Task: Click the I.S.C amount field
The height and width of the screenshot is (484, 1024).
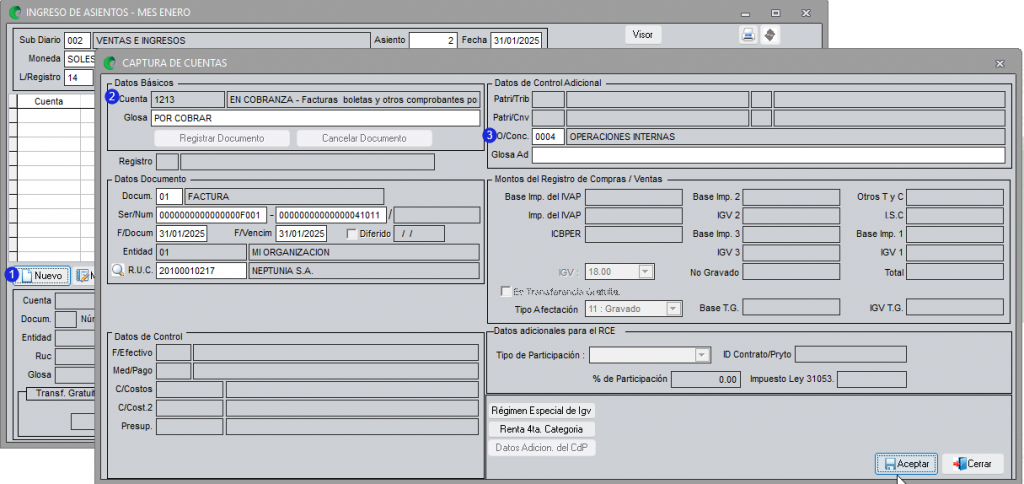Action: (955, 216)
